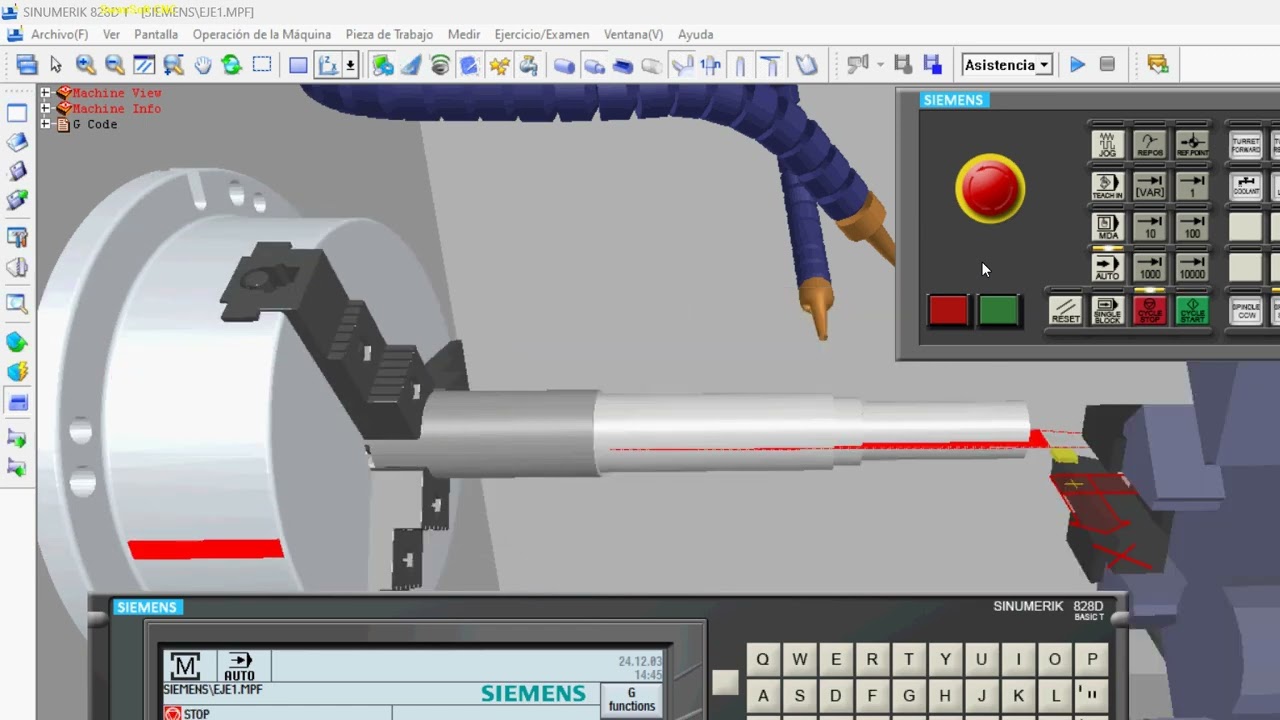Click the megaphone announce toolbar icon
This screenshot has height=720, width=1280.
[857, 65]
